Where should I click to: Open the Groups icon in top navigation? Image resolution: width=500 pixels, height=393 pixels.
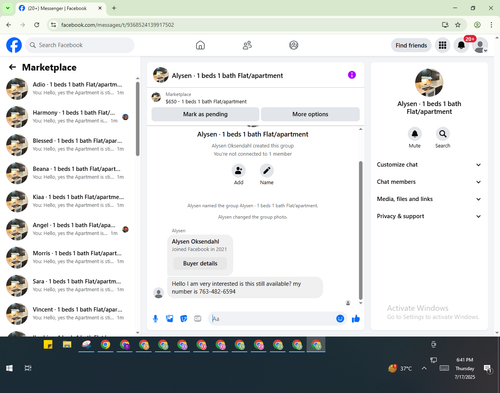pos(294,45)
